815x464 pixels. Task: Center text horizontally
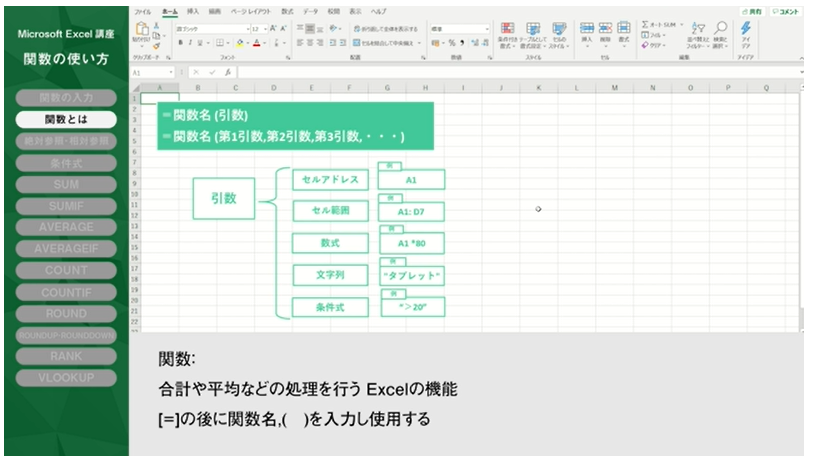pos(310,43)
